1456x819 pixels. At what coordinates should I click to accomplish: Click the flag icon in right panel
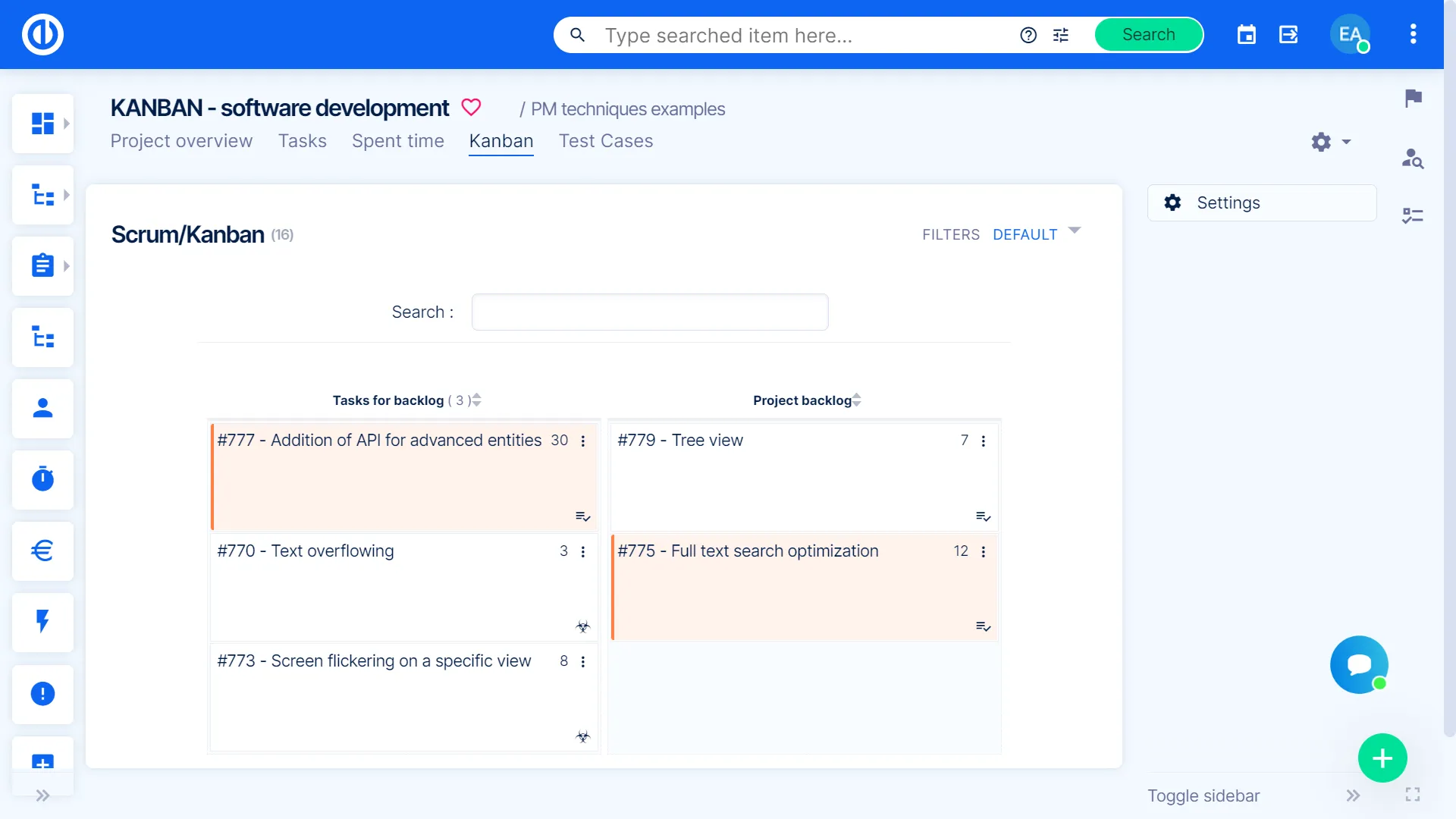pyautogui.click(x=1413, y=98)
